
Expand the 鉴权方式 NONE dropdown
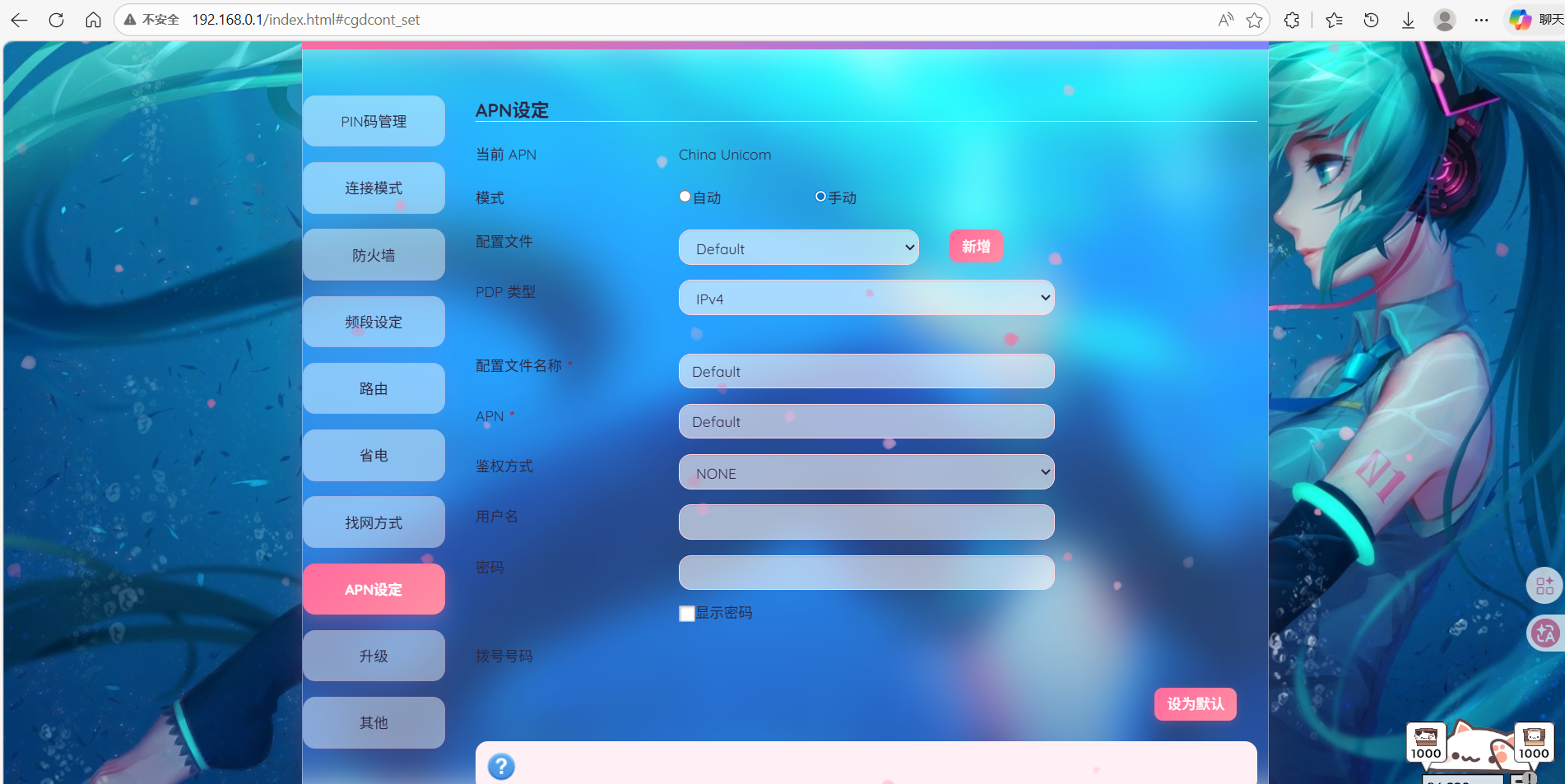[x=866, y=472]
